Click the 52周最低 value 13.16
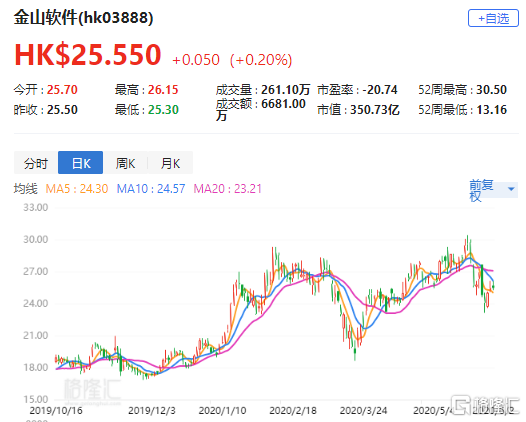Screen dimensions: 526x422 [x=491, y=110]
